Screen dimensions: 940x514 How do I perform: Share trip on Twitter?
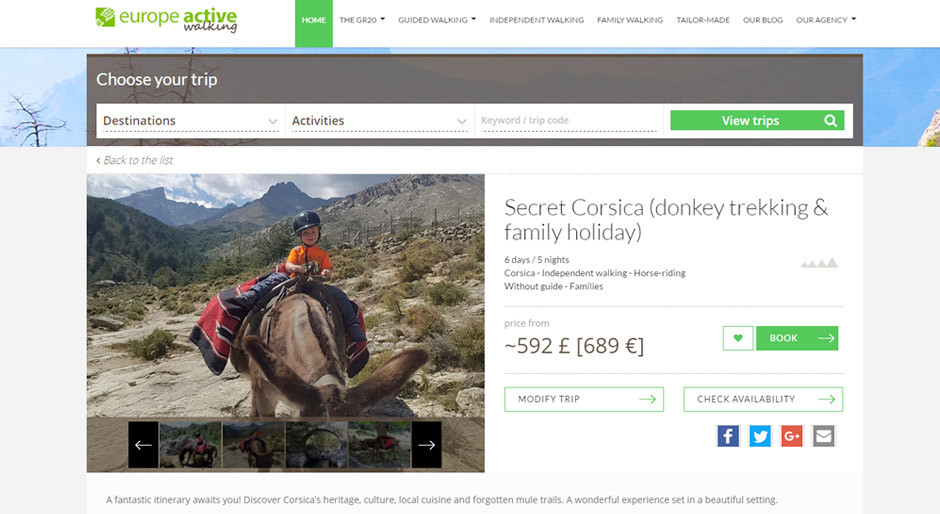coord(760,436)
